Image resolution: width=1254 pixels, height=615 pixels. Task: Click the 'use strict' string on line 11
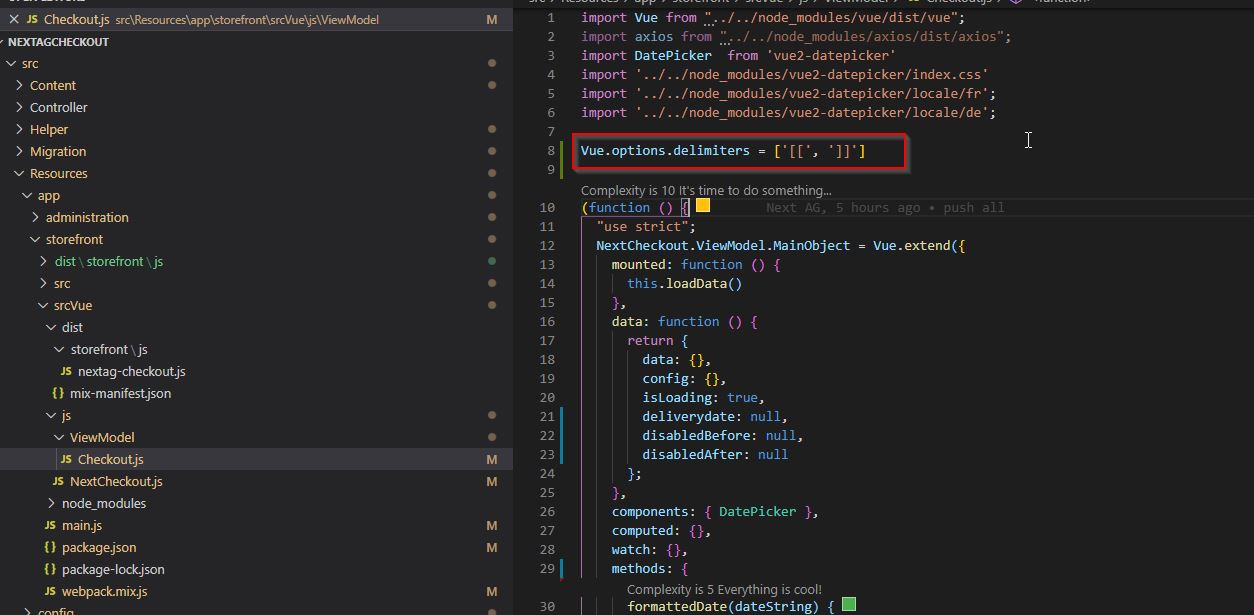pos(642,226)
